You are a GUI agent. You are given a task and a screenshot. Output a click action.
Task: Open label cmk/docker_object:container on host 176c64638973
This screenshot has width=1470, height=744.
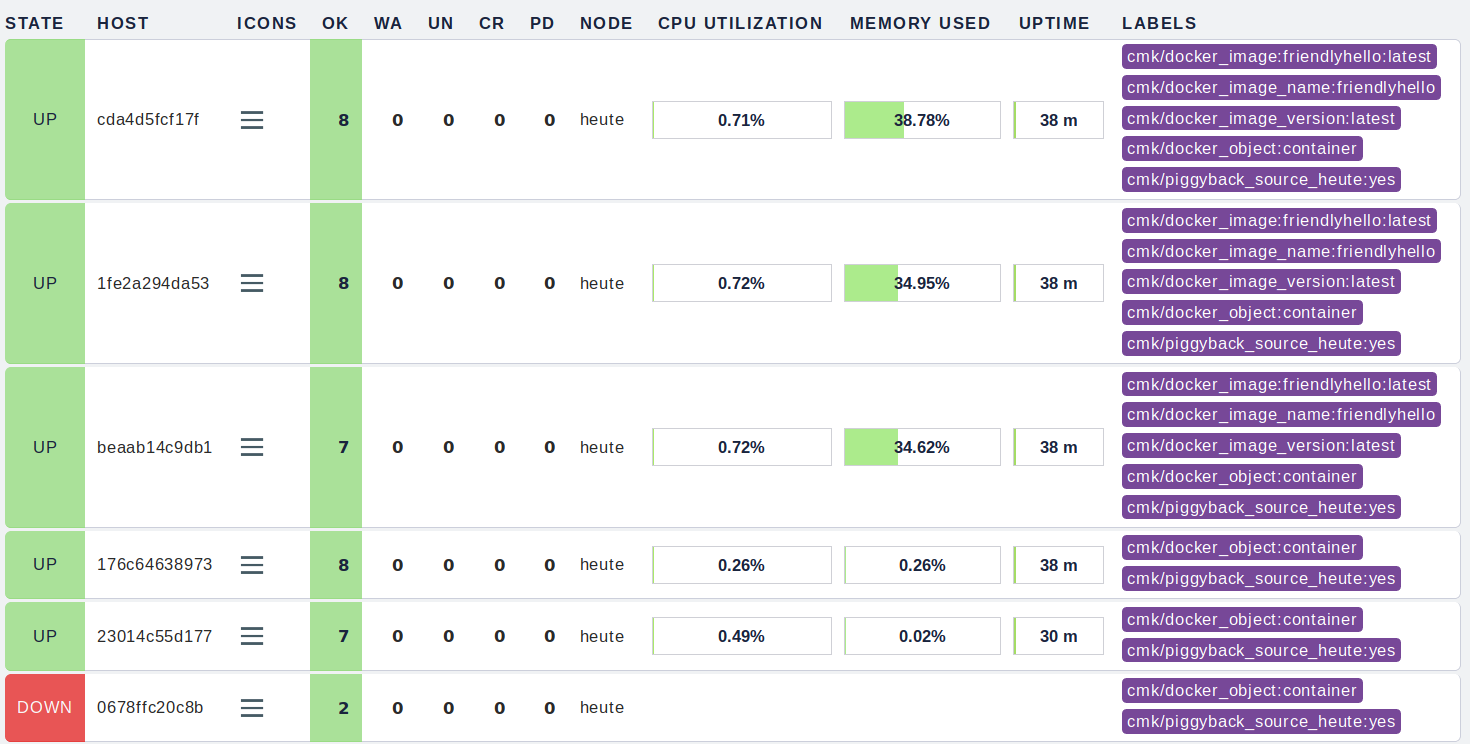pyautogui.click(x=1242, y=547)
